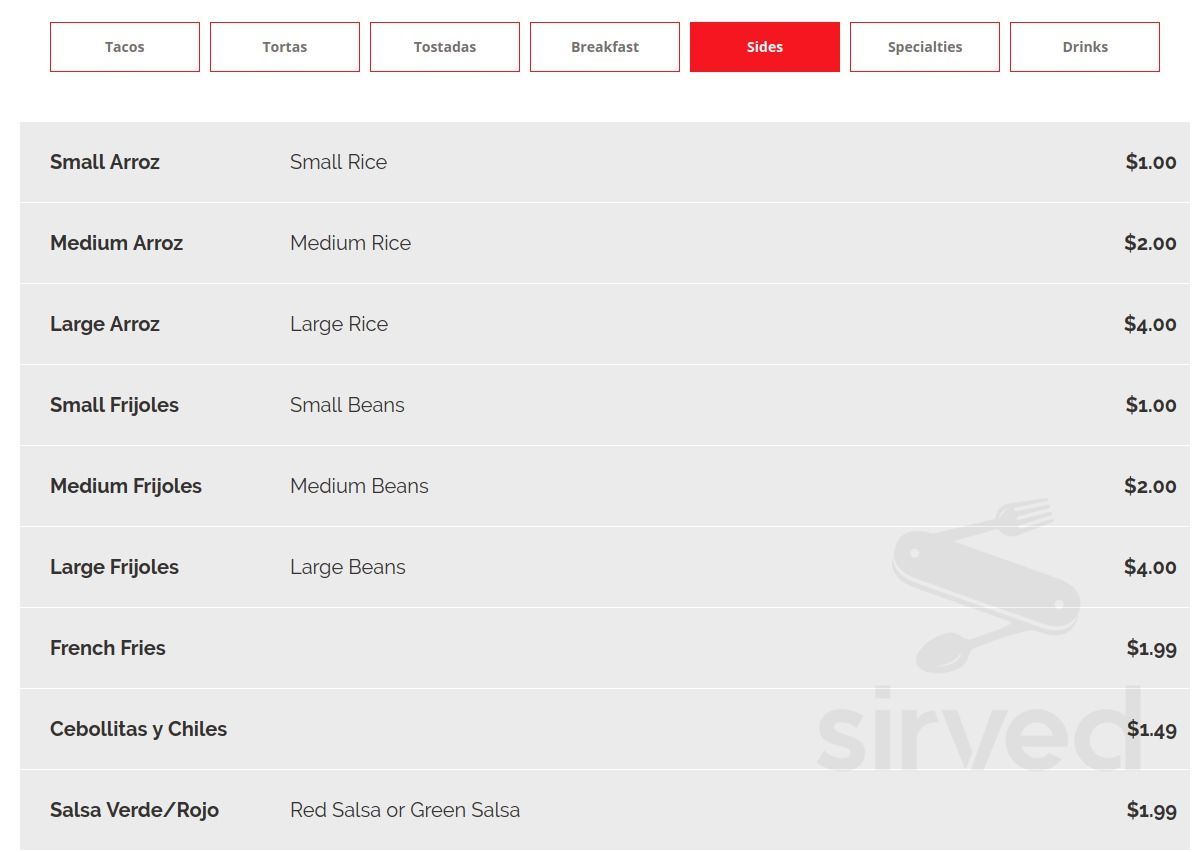1199x852 pixels.
Task: Click the Cebollitas y Chiles $1.49 price
Action: 1151,729
